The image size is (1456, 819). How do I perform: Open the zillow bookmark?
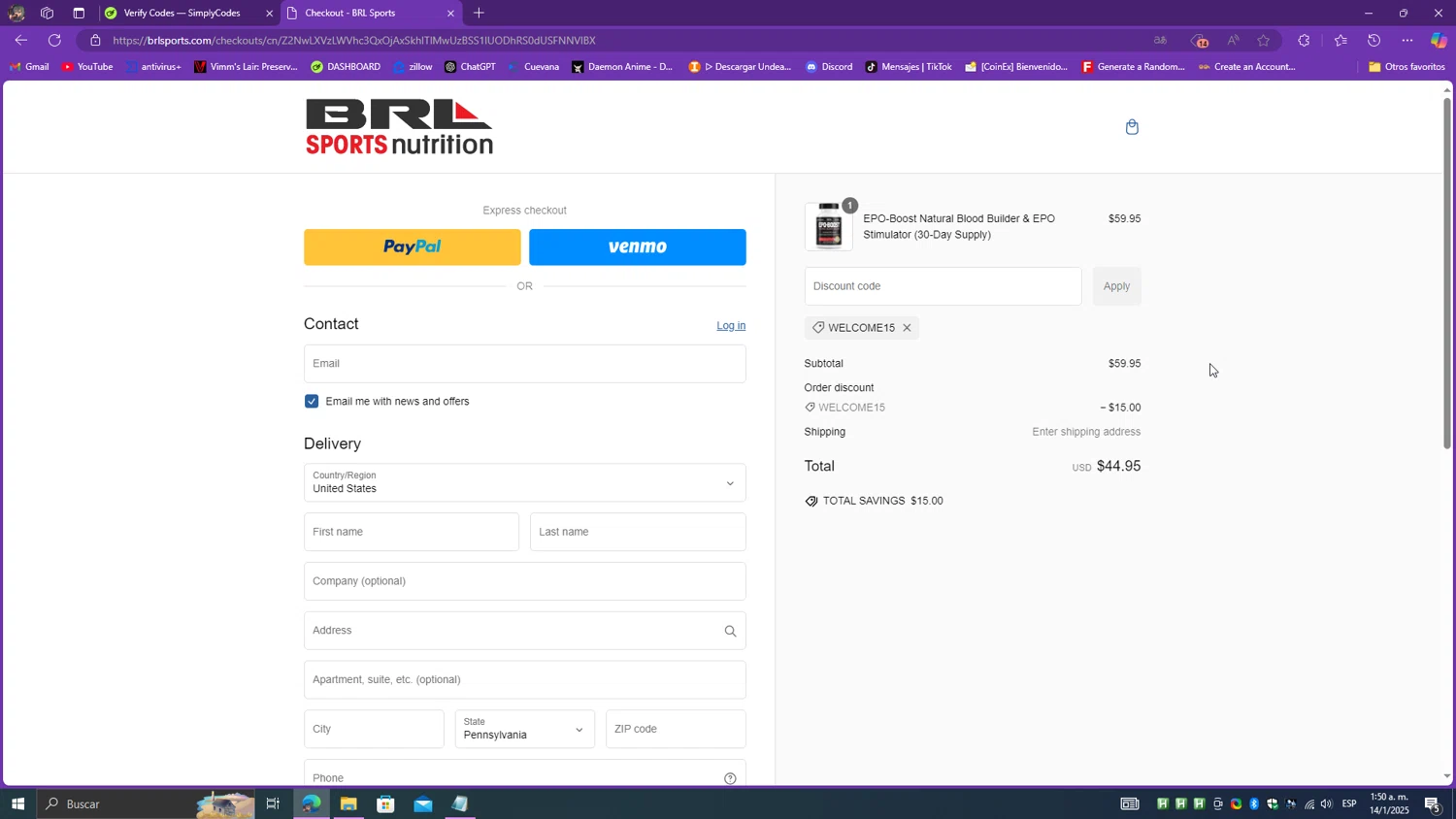[x=413, y=67]
